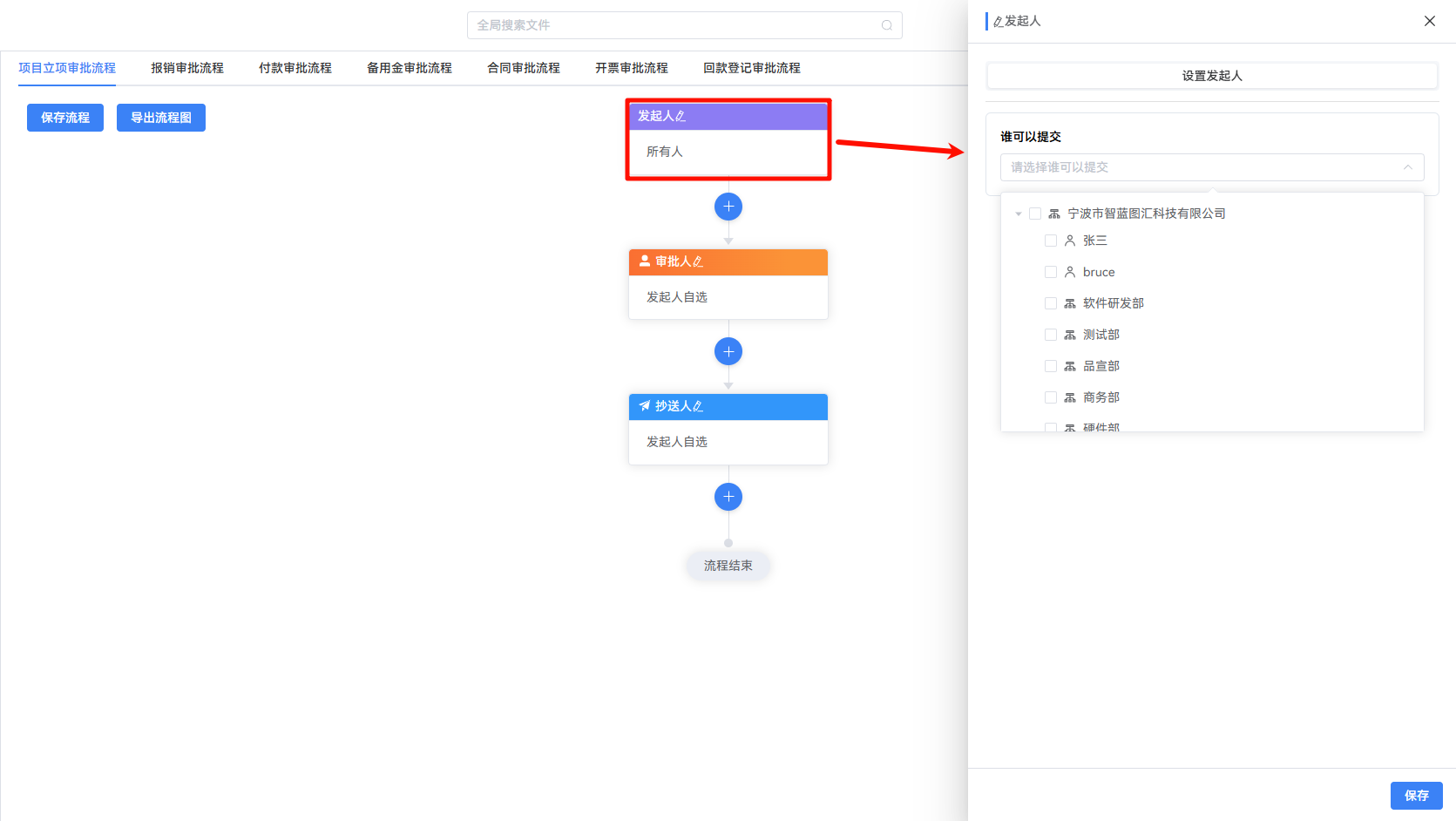The width and height of the screenshot is (1456, 821).
Task: Switch to the 报销审批流程 tab
Action: 187,68
